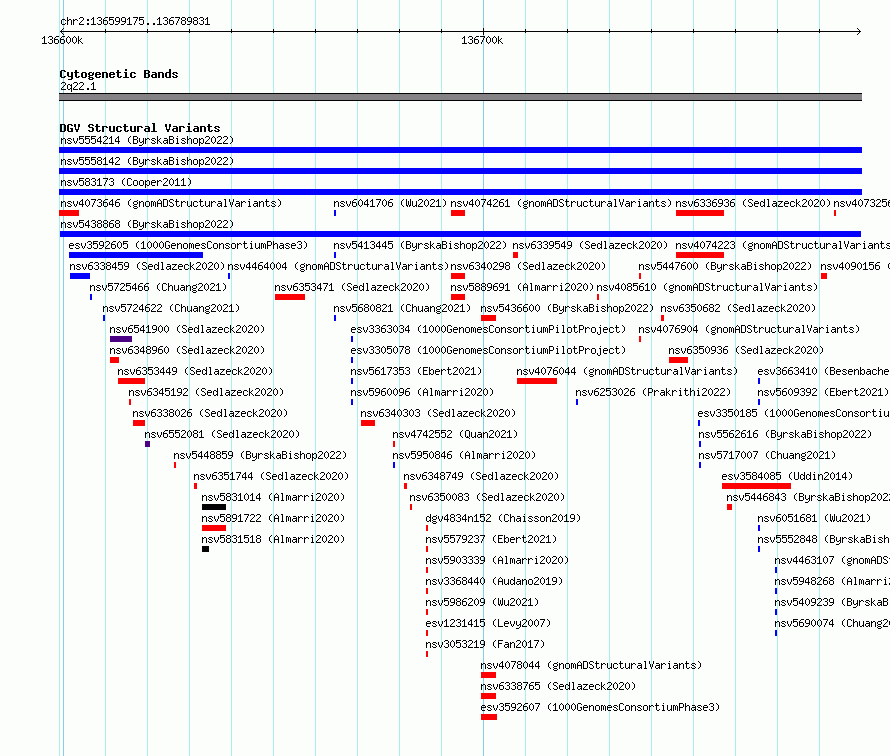Image resolution: width=890 pixels, height=756 pixels.
Task: Click nsv4078044 (gnomADStructuralVariants) label
Action: pyautogui.click(x=591, y=665)
